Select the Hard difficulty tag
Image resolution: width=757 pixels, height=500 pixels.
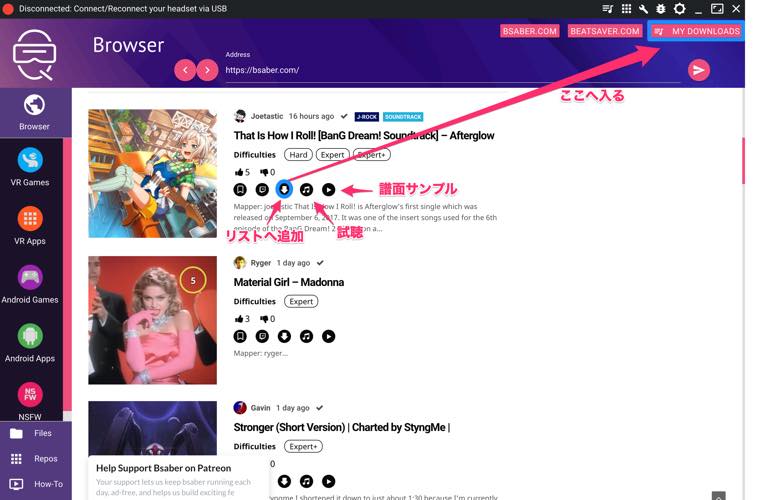[298, 155]
